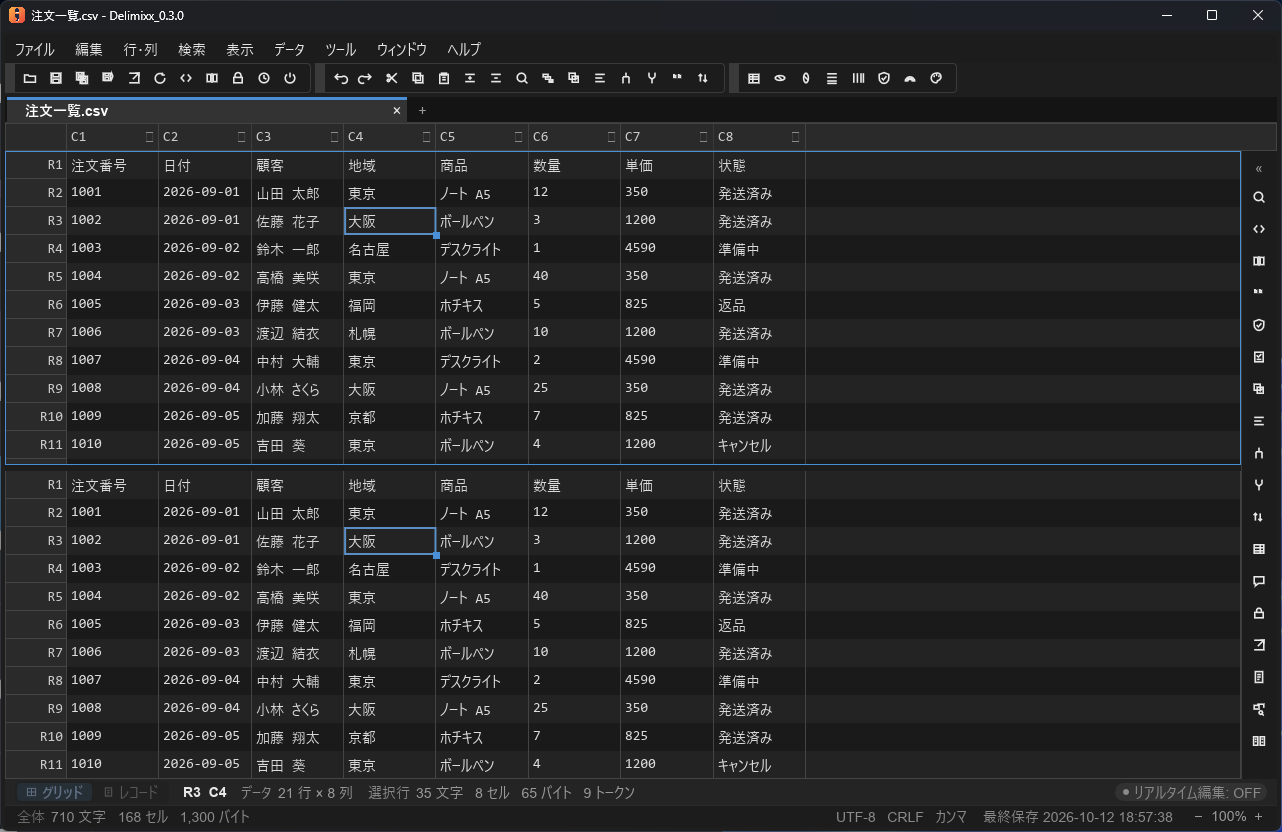This screenshot has width=1282, height=832.
Task: Open the ツール menu
Action: pos(340,49)
